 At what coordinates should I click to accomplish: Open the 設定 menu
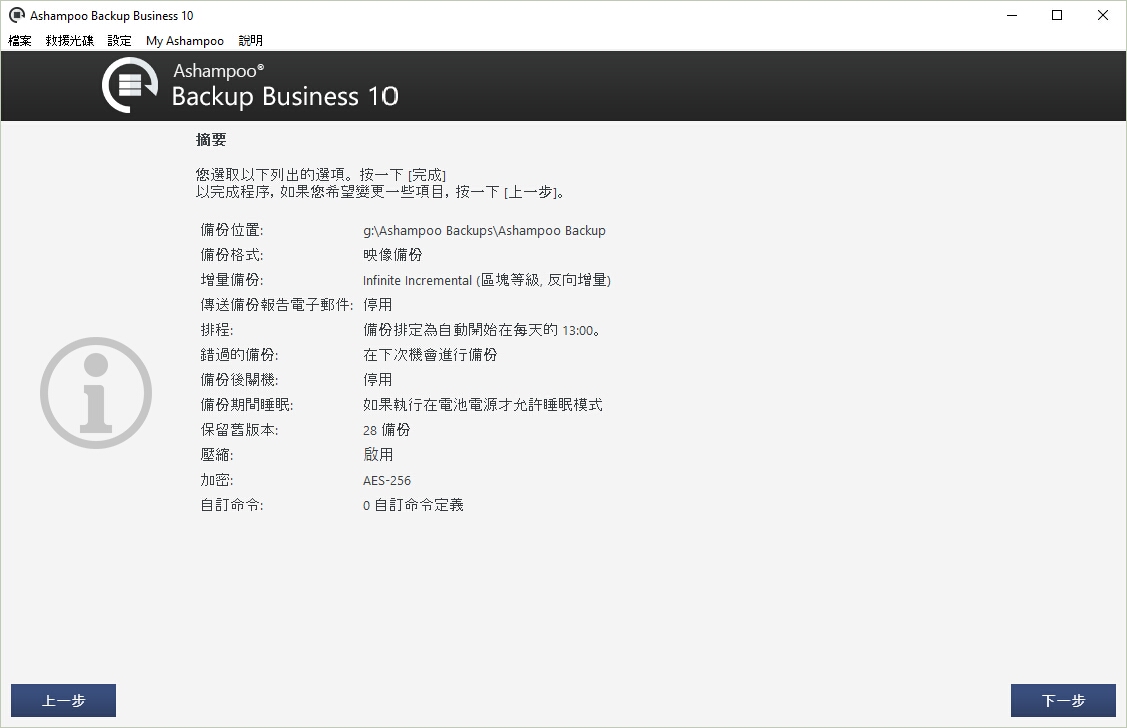tap(119, 41)
